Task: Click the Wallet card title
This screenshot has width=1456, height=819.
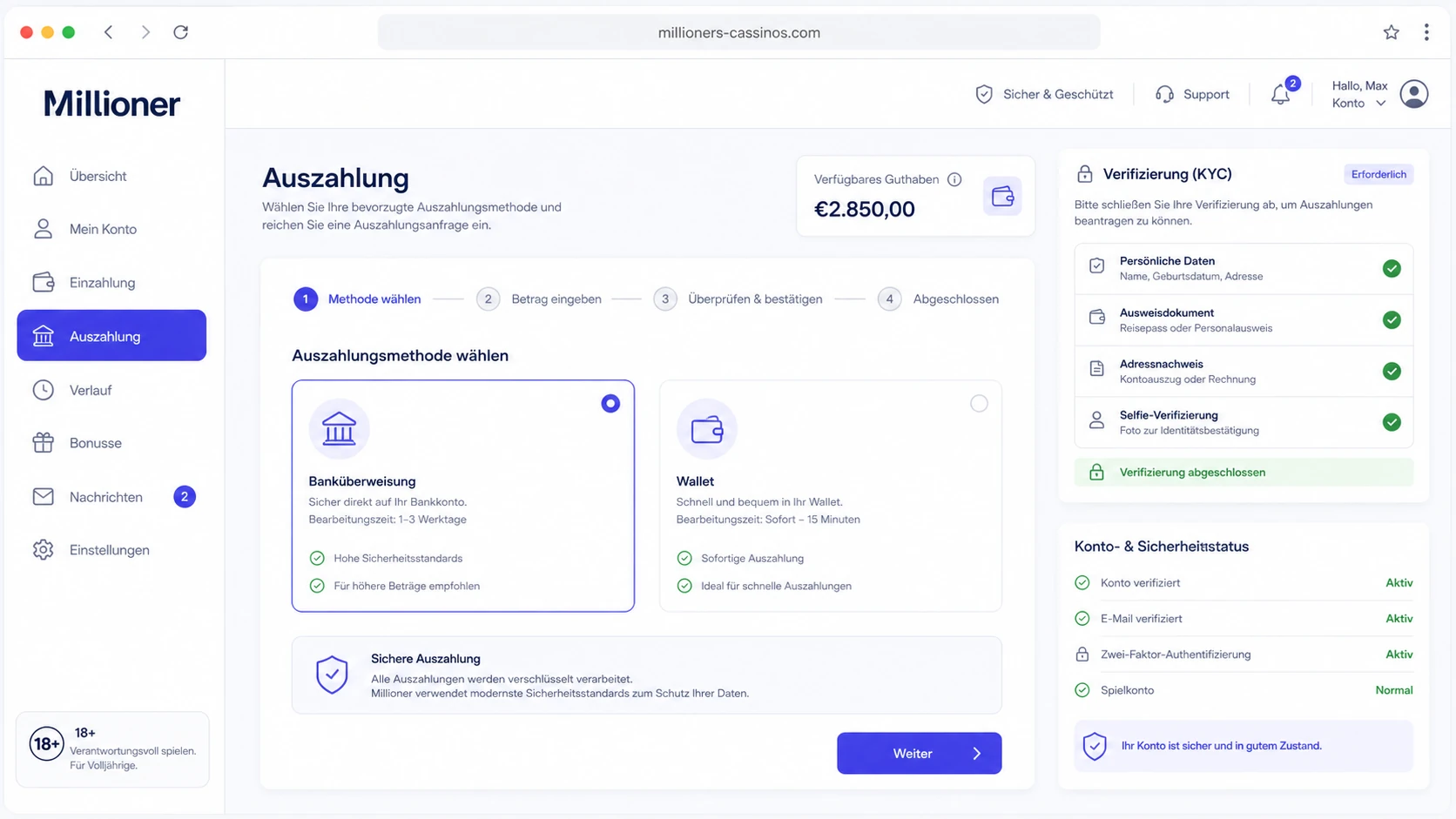Action: pos(695,481)
